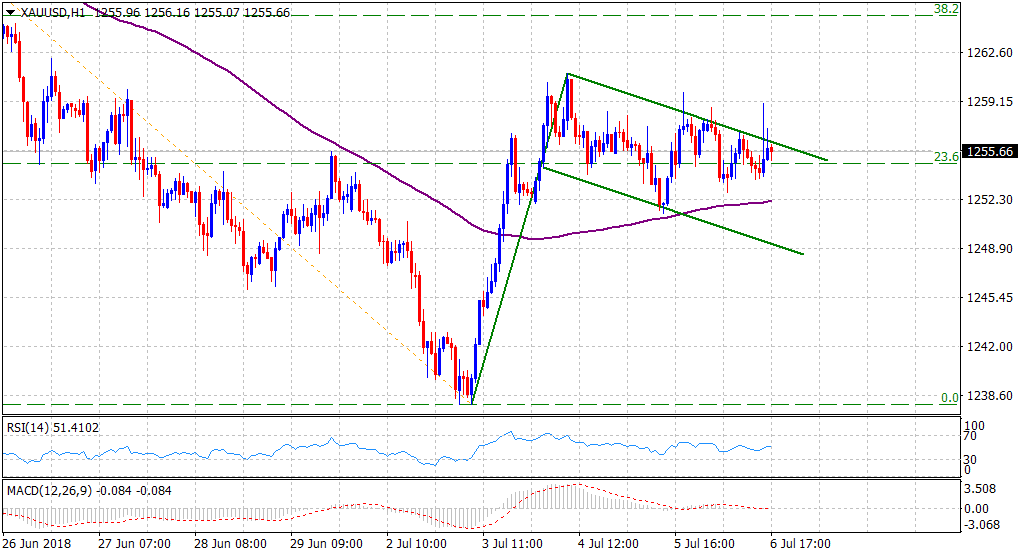Click the 3 Jul 11:00 time label

click(514, 545)
